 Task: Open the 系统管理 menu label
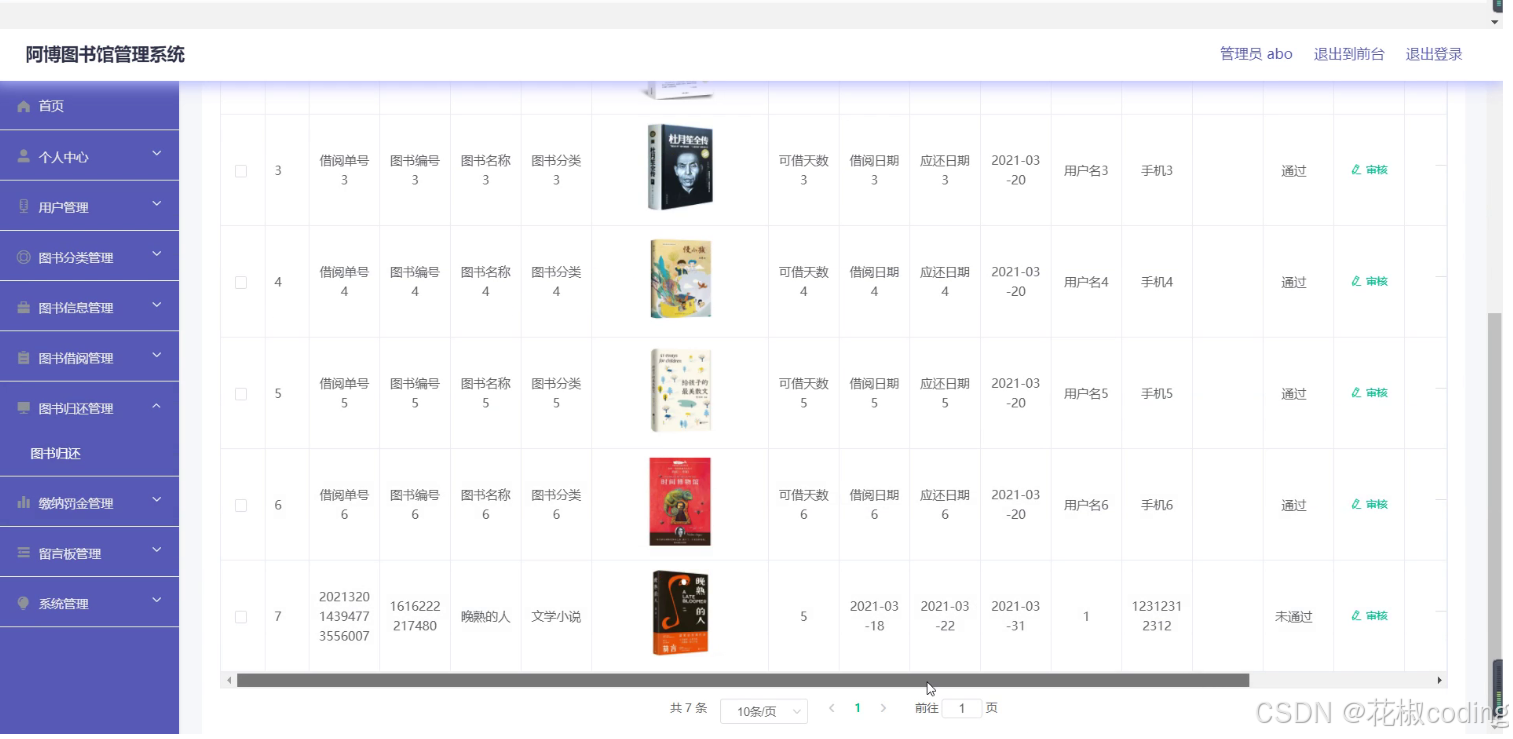coord(63,603)
